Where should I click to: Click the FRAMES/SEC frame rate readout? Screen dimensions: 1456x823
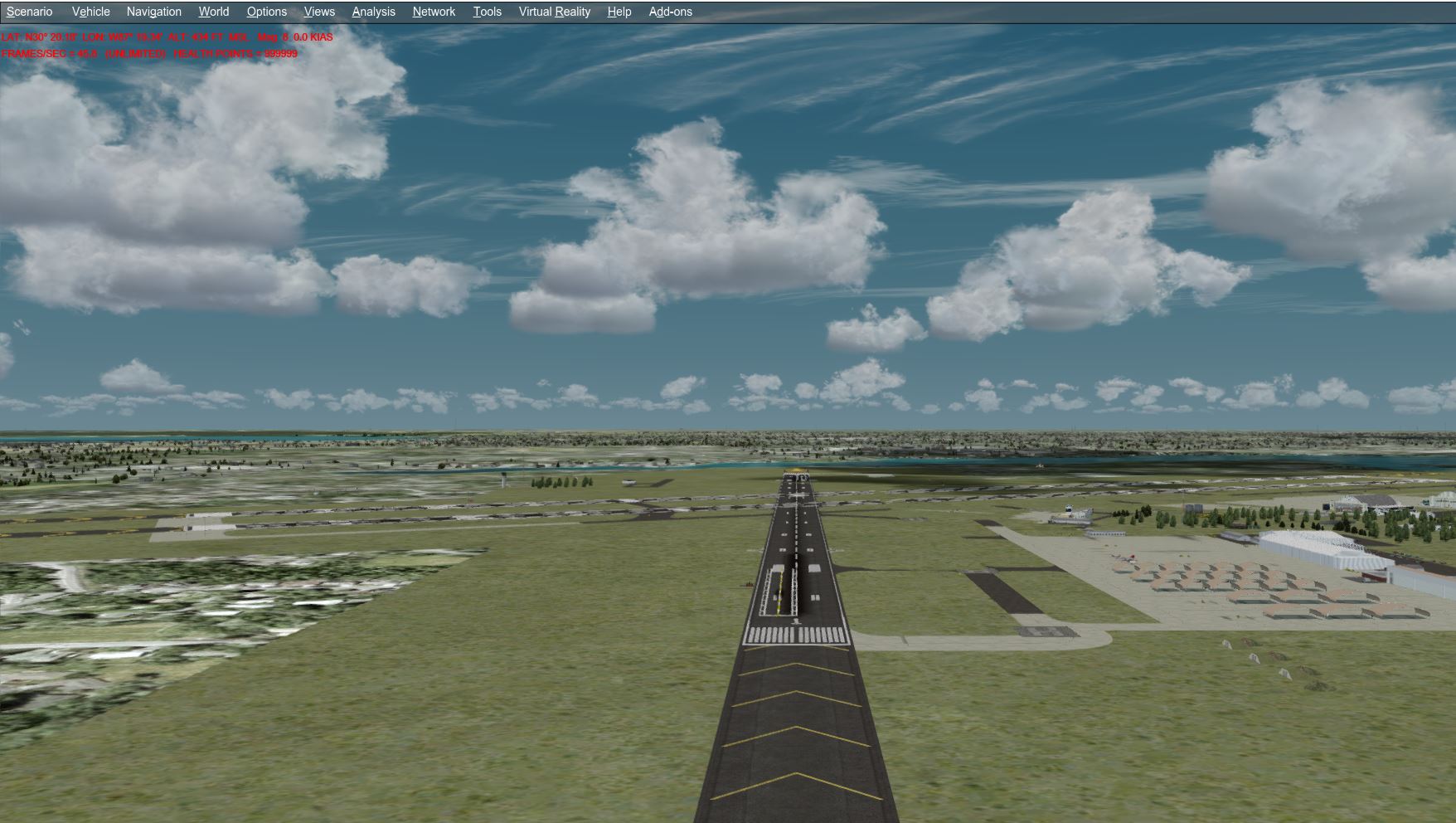[50, 54]
